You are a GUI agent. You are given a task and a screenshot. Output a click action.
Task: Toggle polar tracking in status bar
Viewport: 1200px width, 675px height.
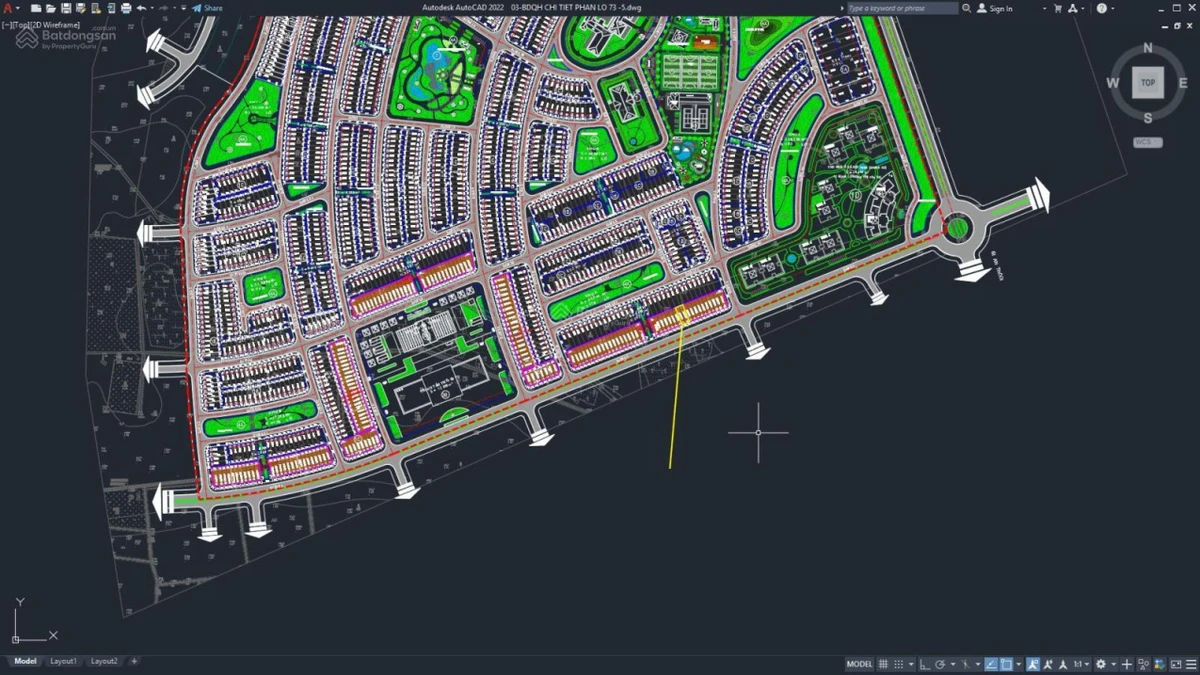940,664
